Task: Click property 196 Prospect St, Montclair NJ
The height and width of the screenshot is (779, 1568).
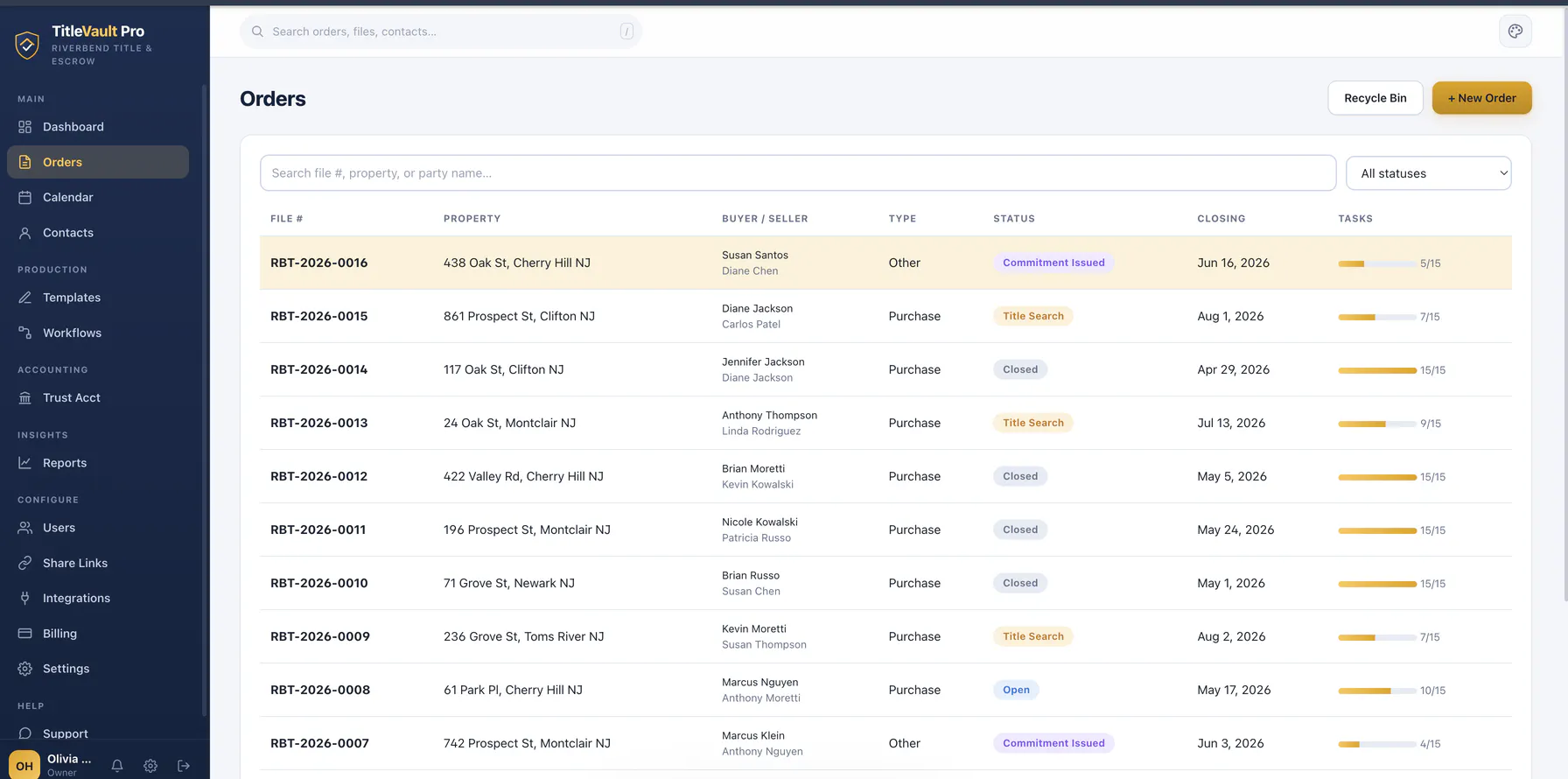Action: pyautogui.click(x=527, y=530)
